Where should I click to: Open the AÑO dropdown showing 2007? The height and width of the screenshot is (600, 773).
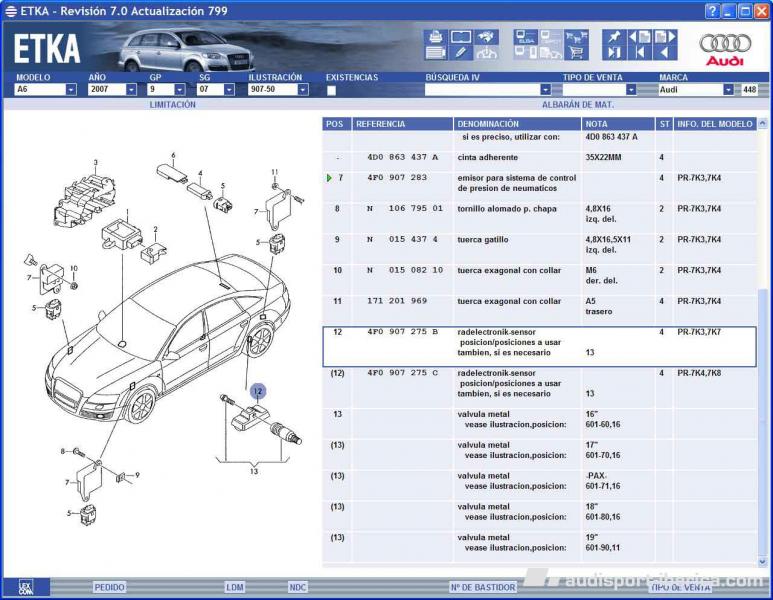click(x=131, y=89)
